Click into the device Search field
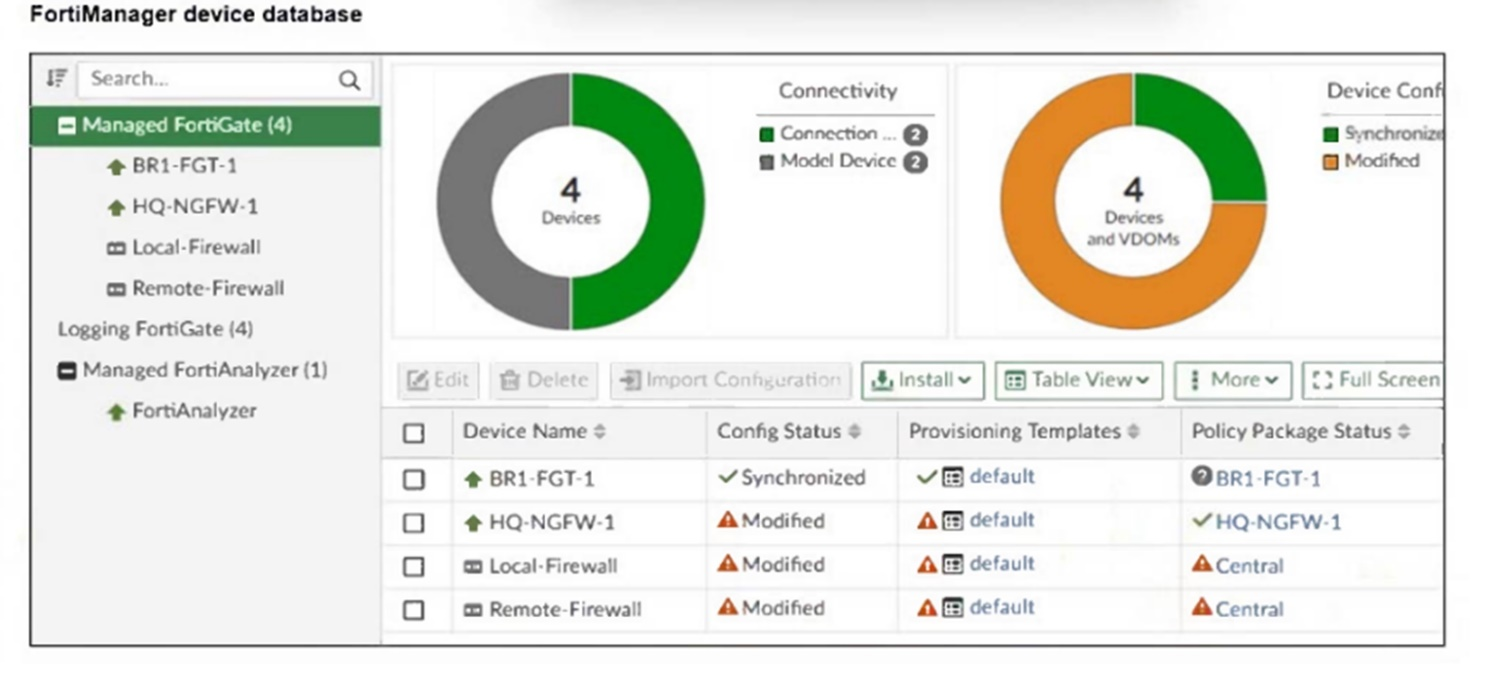Viewport: 1488px width, 691px height. click(210, 79)
